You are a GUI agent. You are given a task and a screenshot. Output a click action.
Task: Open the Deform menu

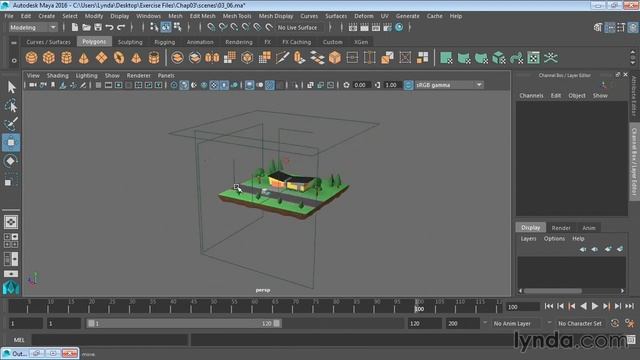point(363,16)
